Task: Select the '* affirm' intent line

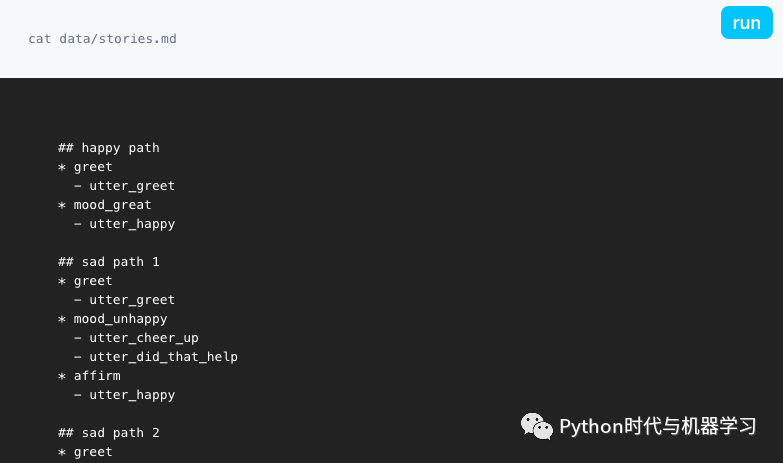Action: (96, 376)
